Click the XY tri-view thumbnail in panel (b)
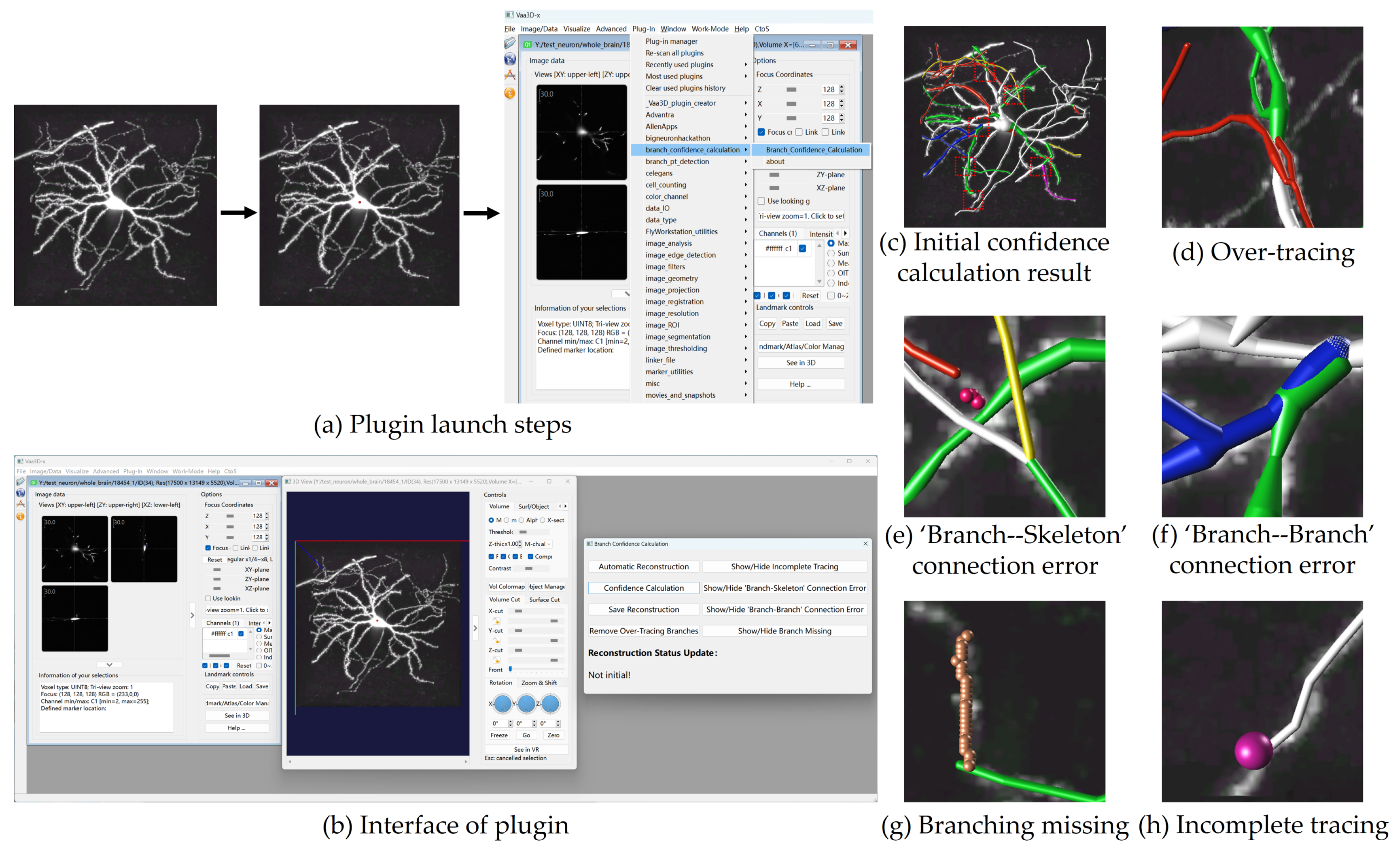 click(74, 549)
